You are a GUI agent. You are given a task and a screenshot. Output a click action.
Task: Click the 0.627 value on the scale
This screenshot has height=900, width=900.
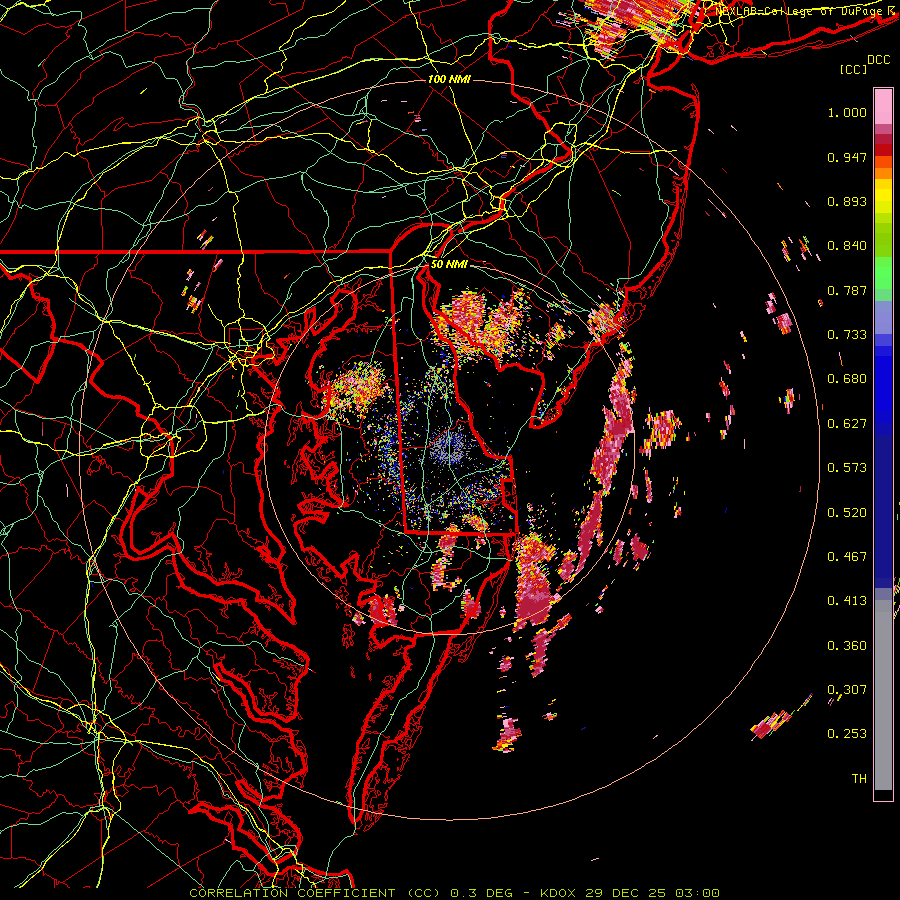coord(847,424)
